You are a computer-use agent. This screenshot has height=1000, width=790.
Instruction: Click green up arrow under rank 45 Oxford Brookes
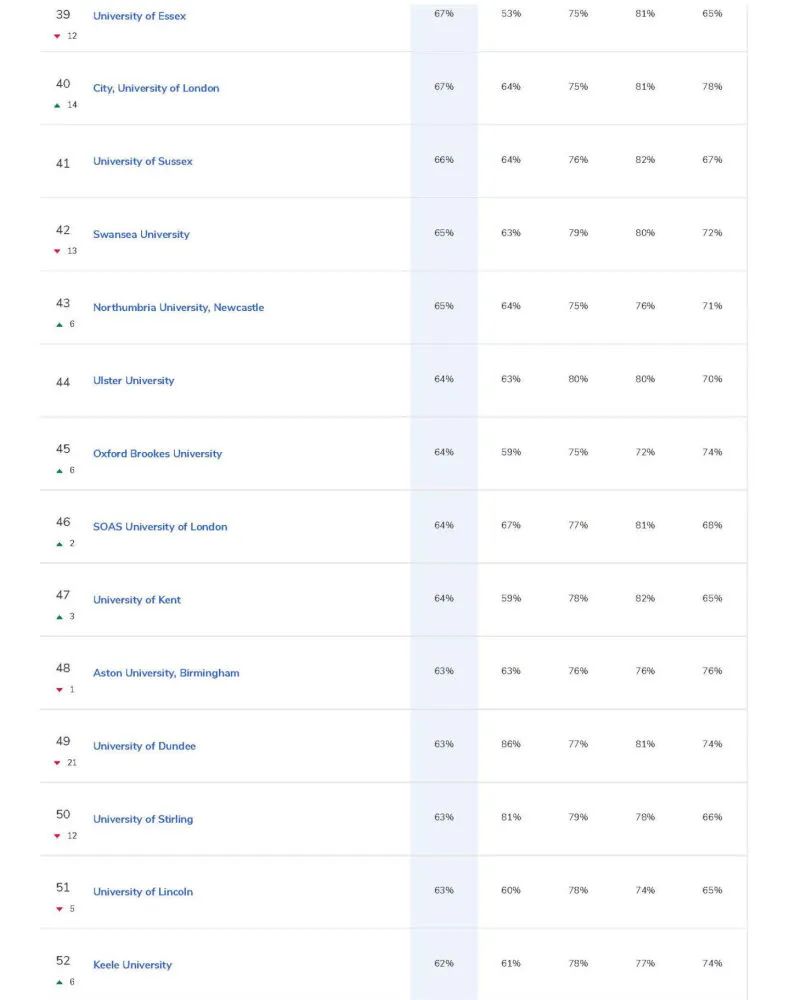59,471
